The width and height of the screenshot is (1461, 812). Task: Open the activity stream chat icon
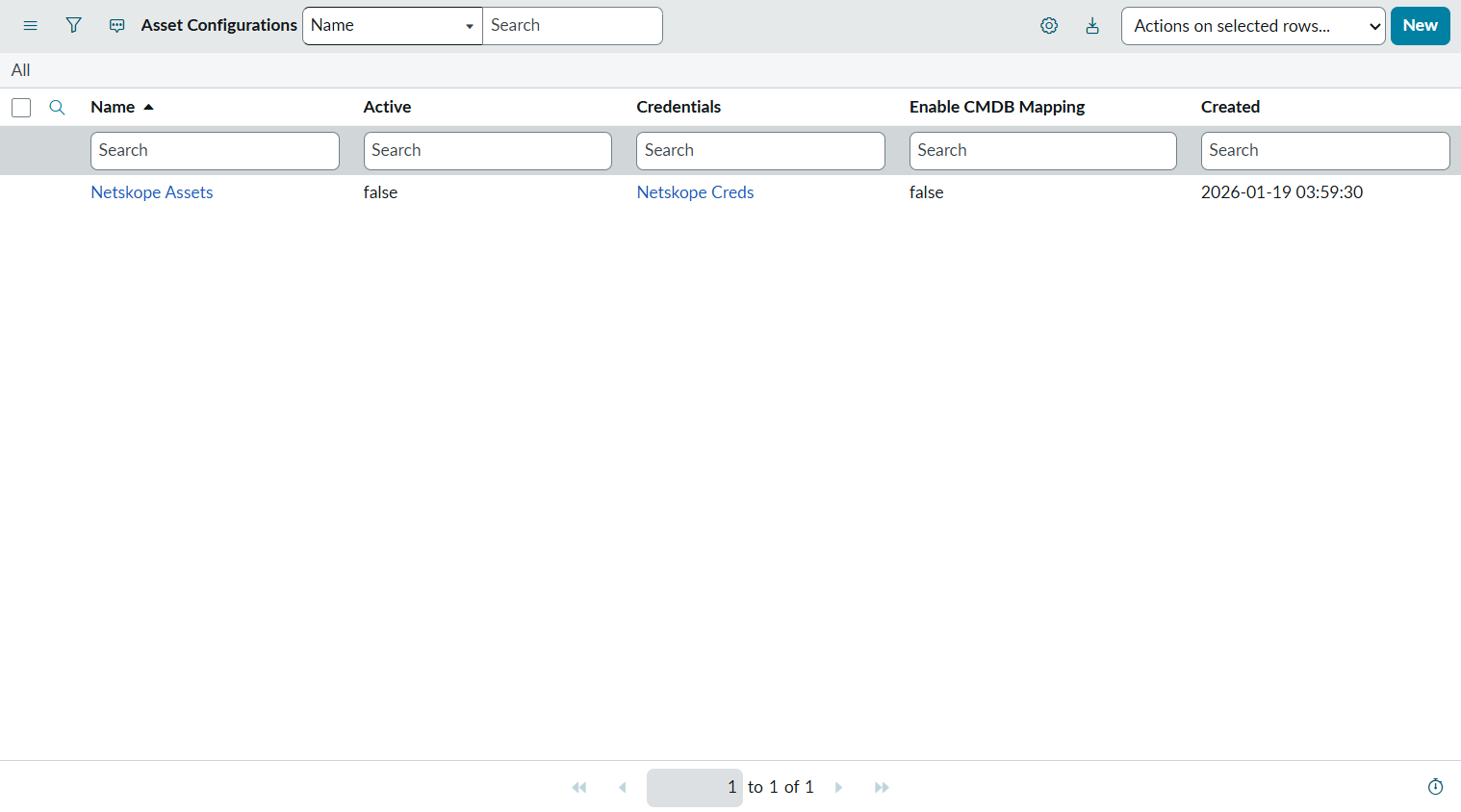click(x=116, y=26)
